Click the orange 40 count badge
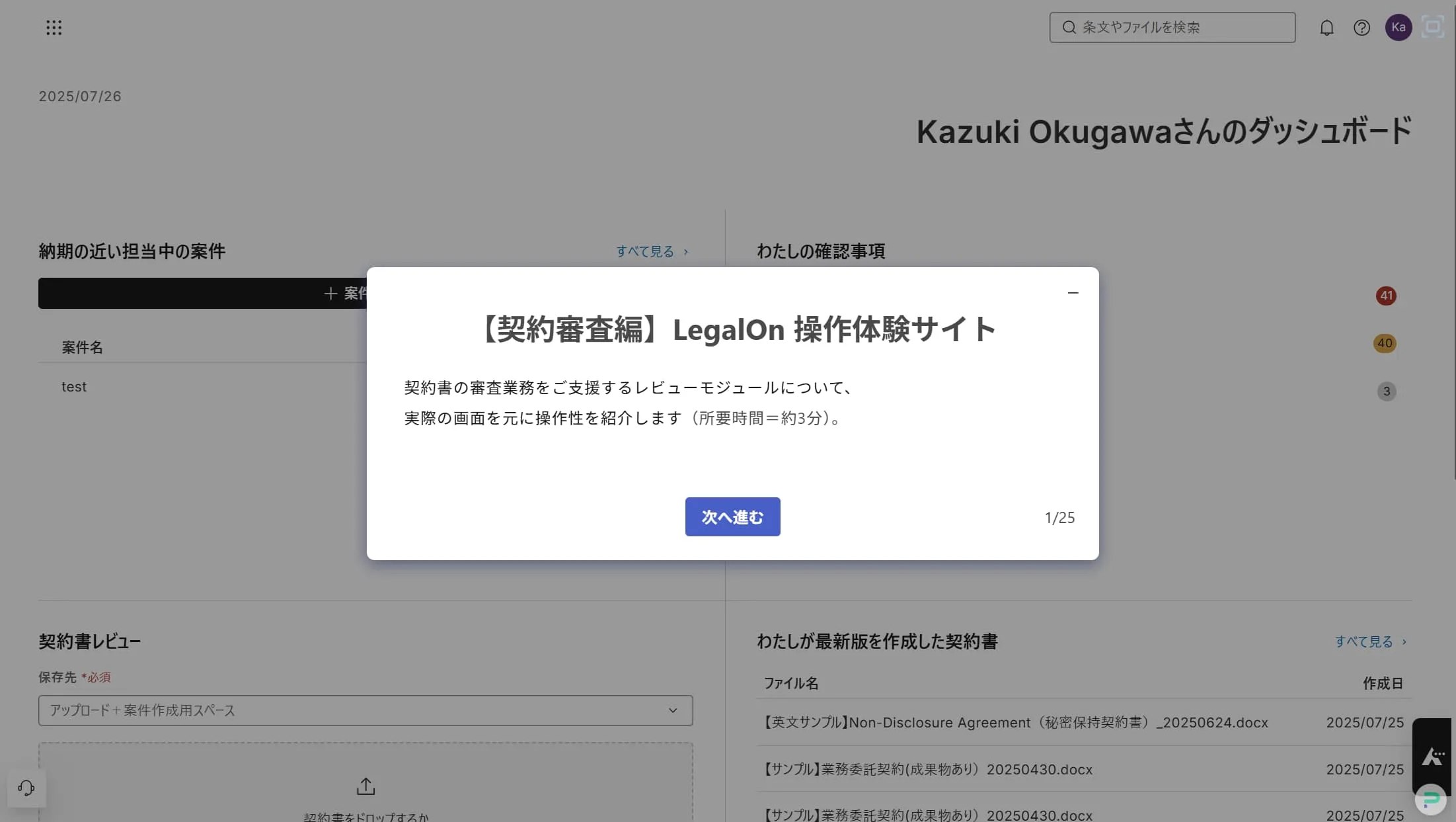The width and height of the screenshot is (1456, 822). coord(1385,343)
